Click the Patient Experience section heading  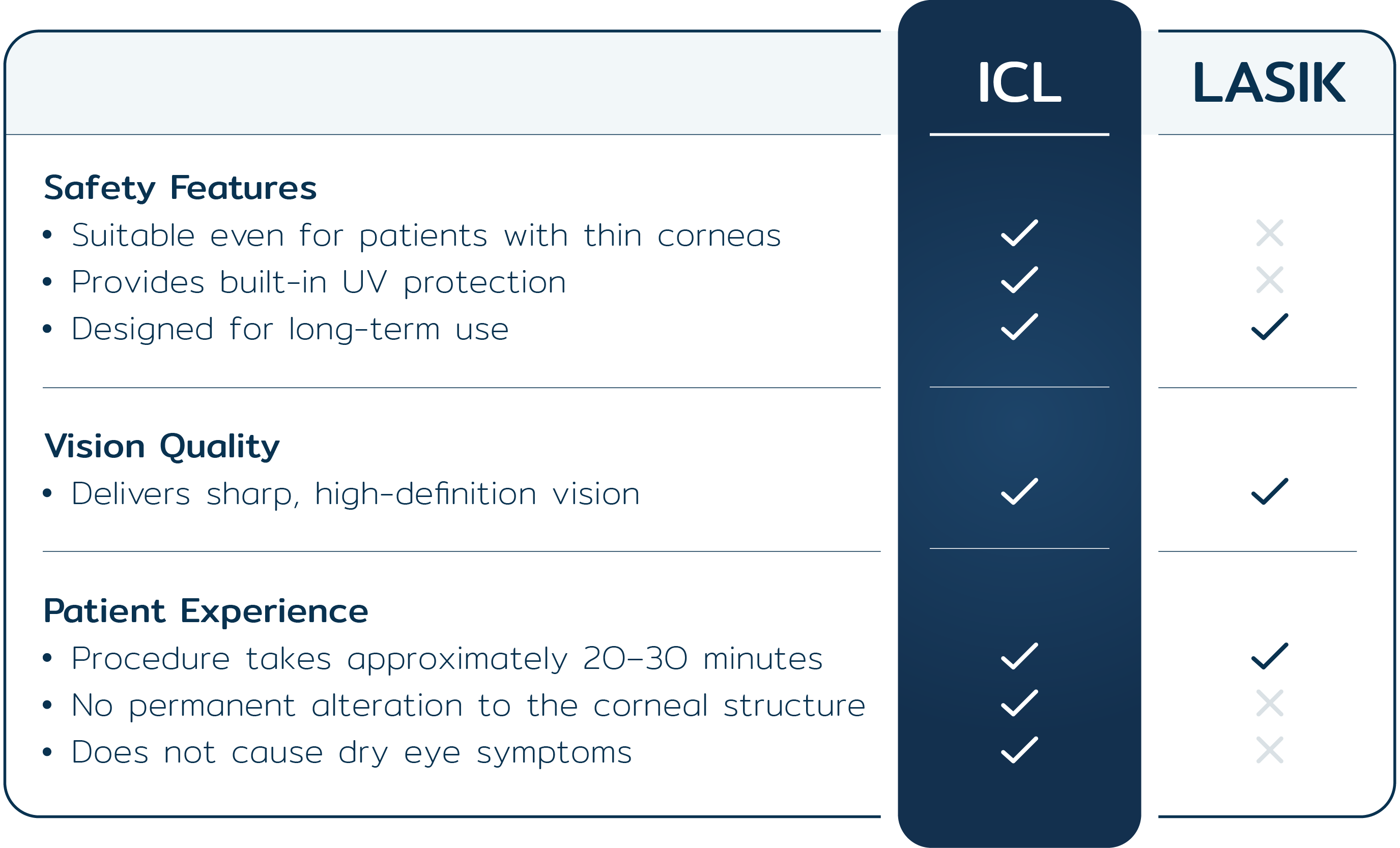coord(206,611)
